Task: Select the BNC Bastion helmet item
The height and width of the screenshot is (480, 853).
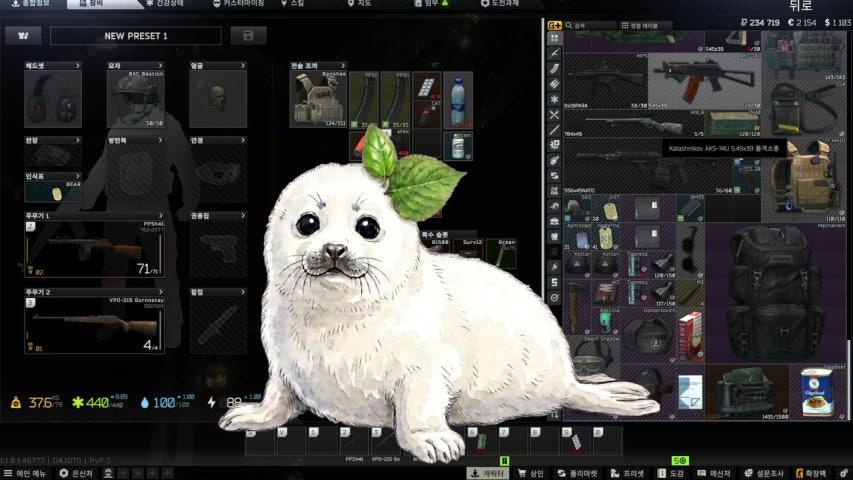Action: 135,99
